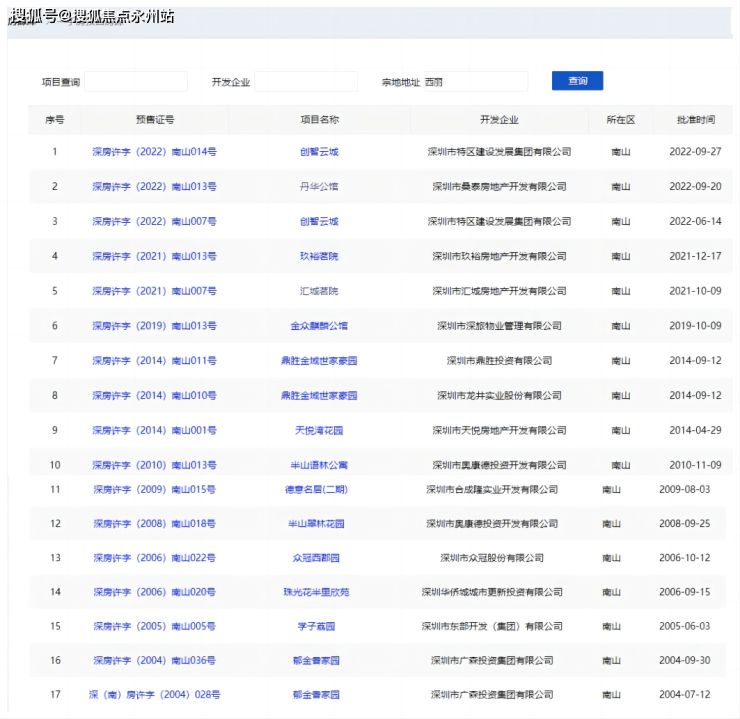Click the blue 查询 search button

pos(577,81)
